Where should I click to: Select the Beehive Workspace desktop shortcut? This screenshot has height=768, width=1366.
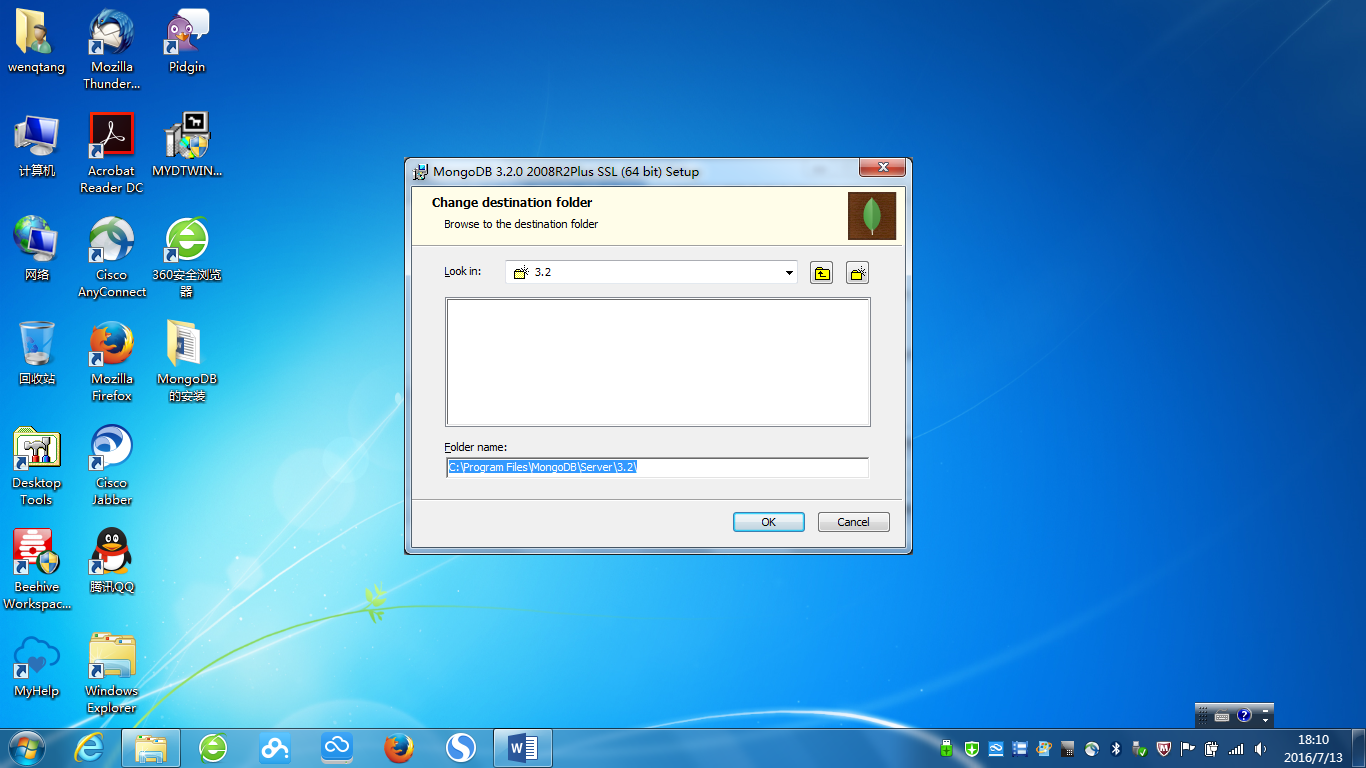tap(36, 570)
